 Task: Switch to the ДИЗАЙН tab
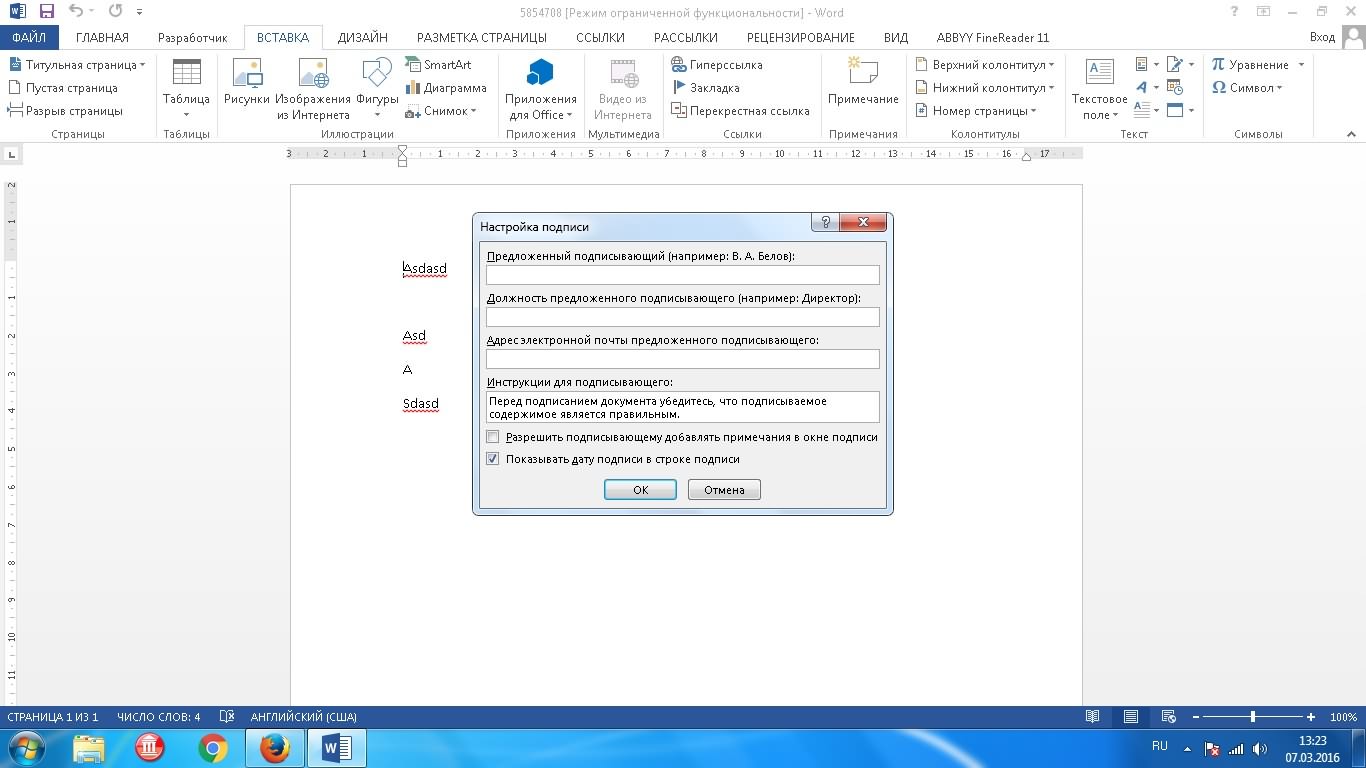[x=363, y=37]
